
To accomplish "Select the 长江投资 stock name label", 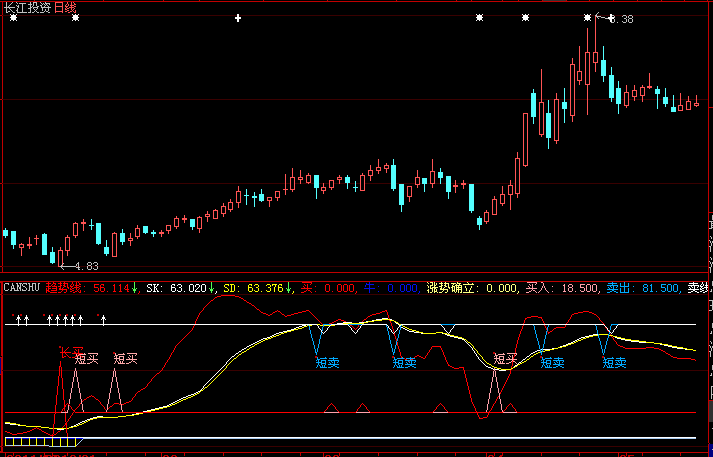I will pyautogui.click(x=26, y=7).
